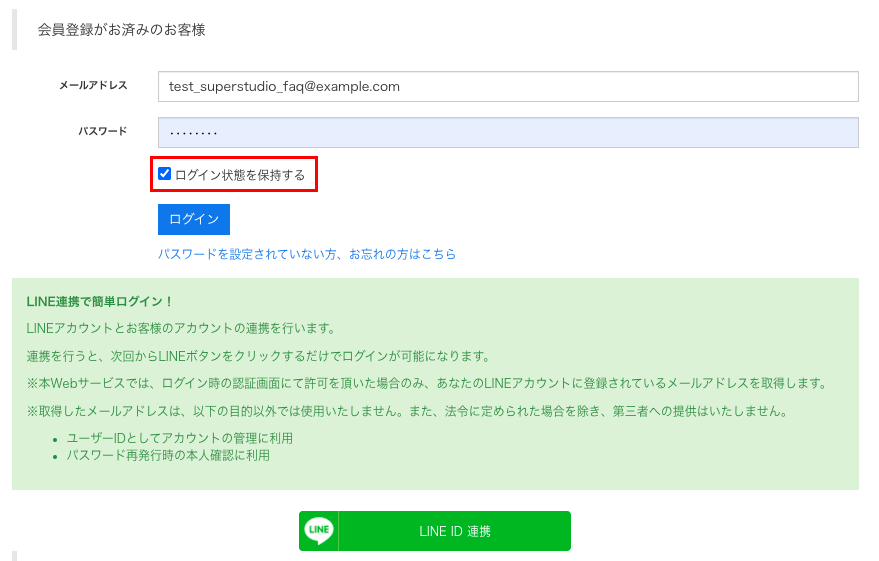Image resolution: width=879 pixels, height=561 pixels.
Task: Click the password input field
Action: pyautogui.click(x=508, y=132)
